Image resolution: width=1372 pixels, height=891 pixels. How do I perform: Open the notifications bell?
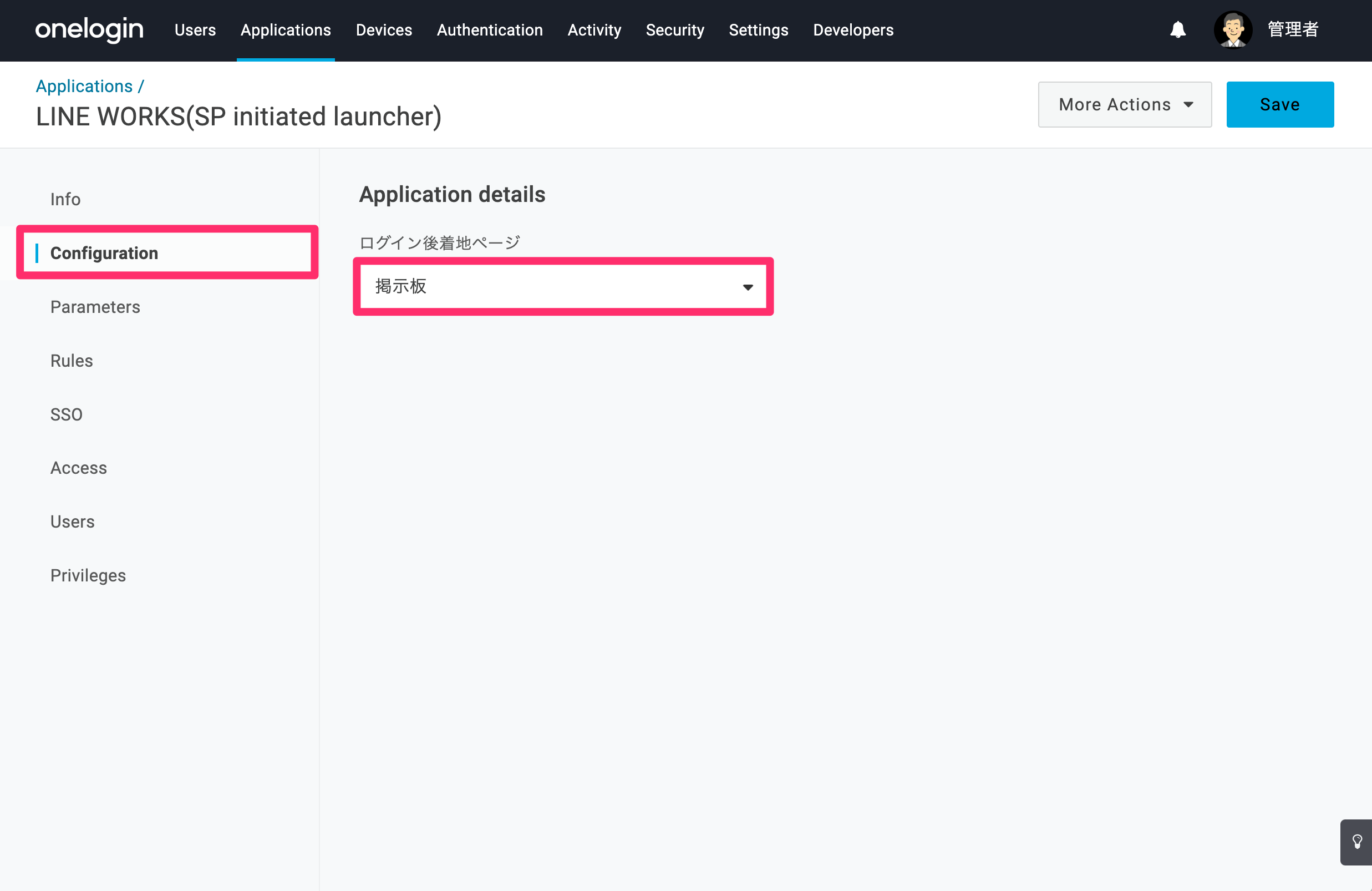[1178, 29]
